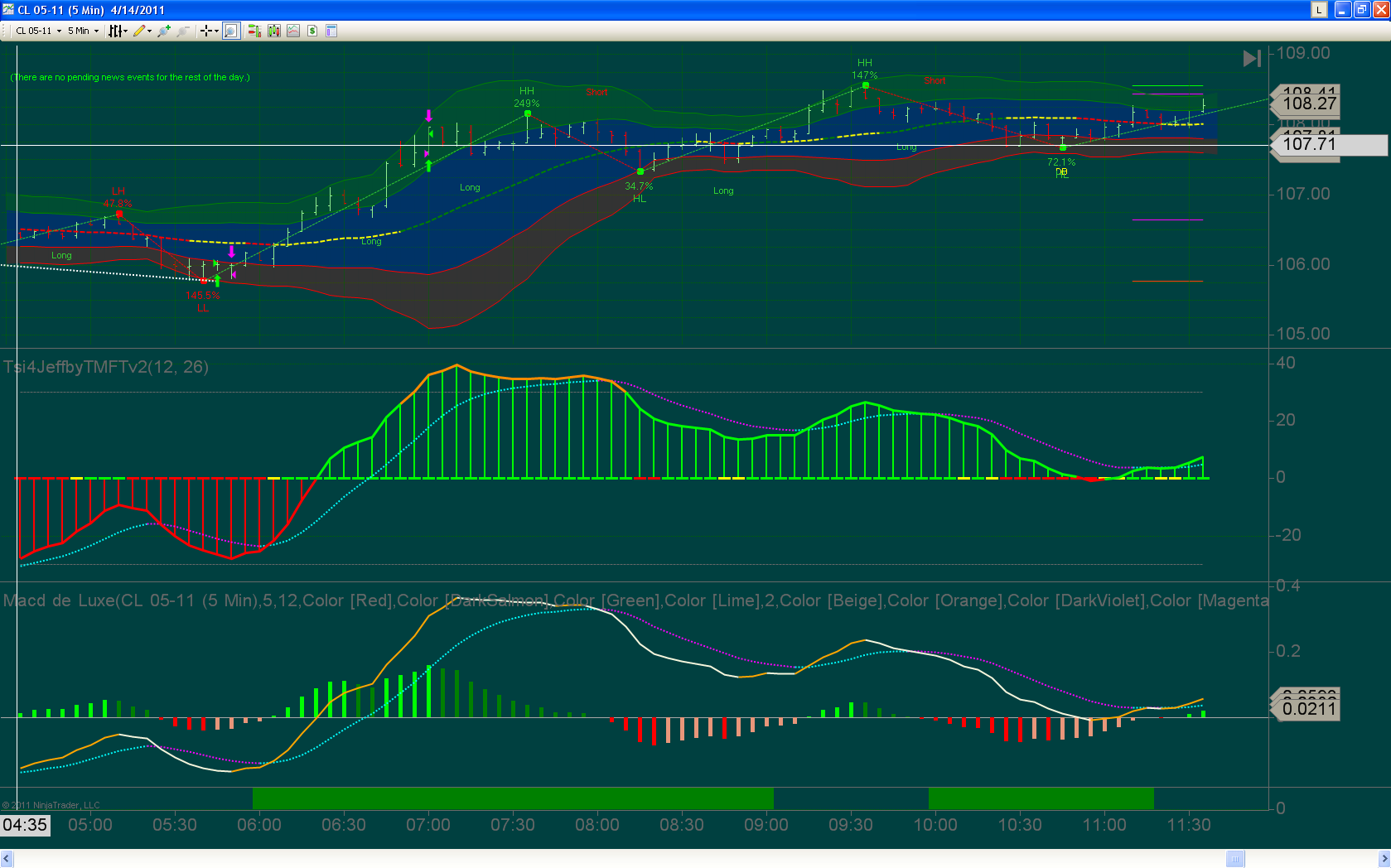The width and height of the screenshot is (1391, 868).
Task: Jump to last bar with skip arrow
Action: click(1252, 58)
